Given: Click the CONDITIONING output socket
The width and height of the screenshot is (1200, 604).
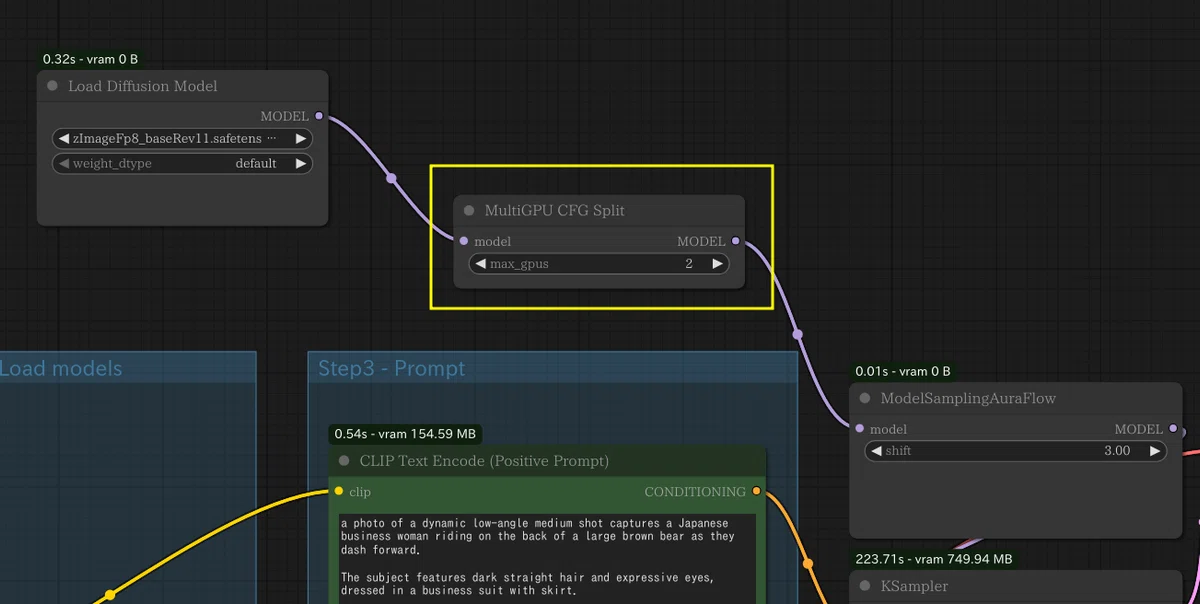Looking at the screenshot, I should [756, 491].
